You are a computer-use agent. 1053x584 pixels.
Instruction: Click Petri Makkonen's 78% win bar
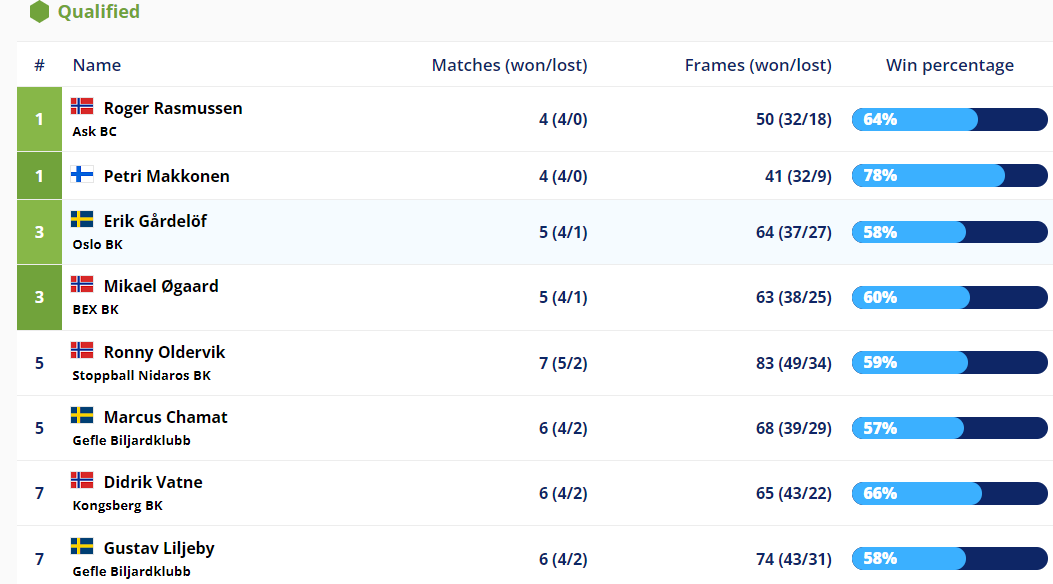(950, 176)
